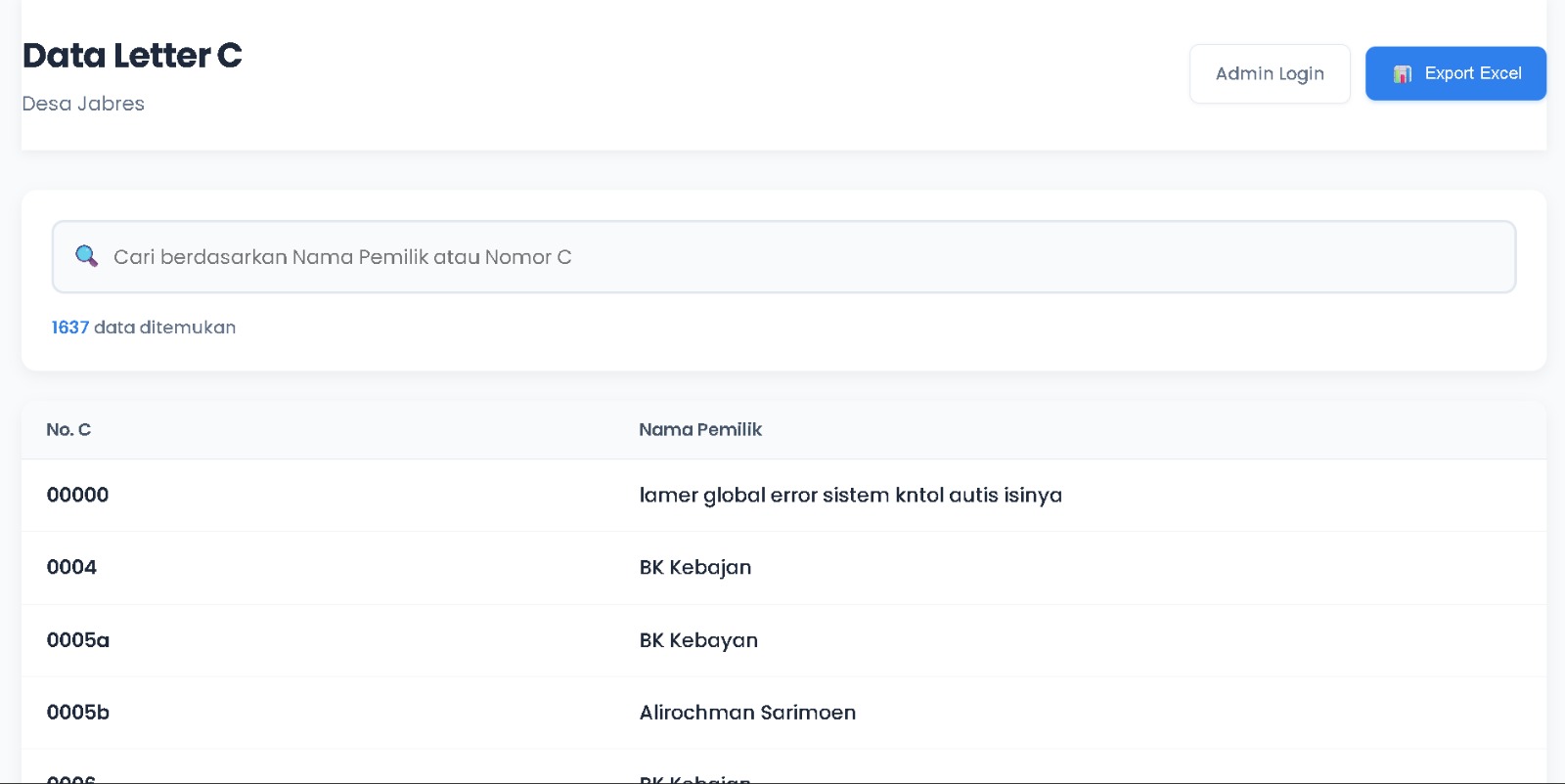This screenshot has height=784, width=1565.
Task: Open the Admin Login page
Action: (x=1269, y=73)
